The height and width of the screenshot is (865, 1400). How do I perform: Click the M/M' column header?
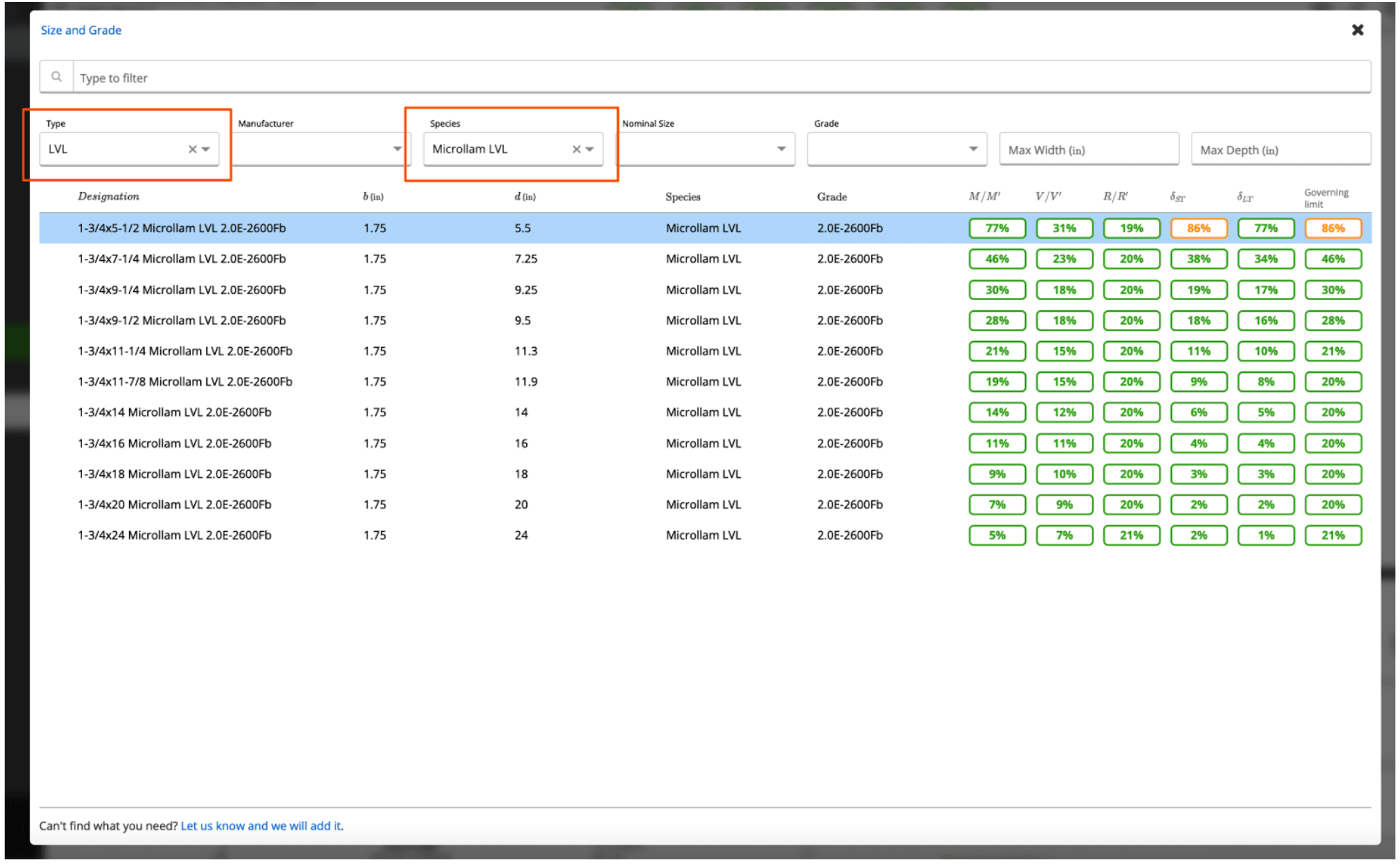(x=984, y=196)
